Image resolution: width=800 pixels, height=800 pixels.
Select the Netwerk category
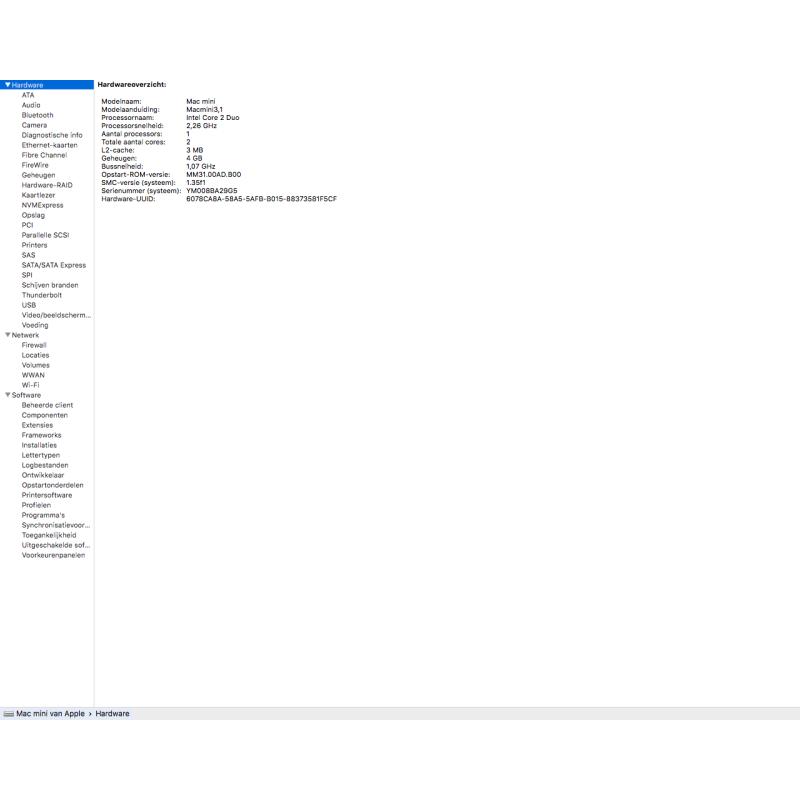click(x=26, y=335)
